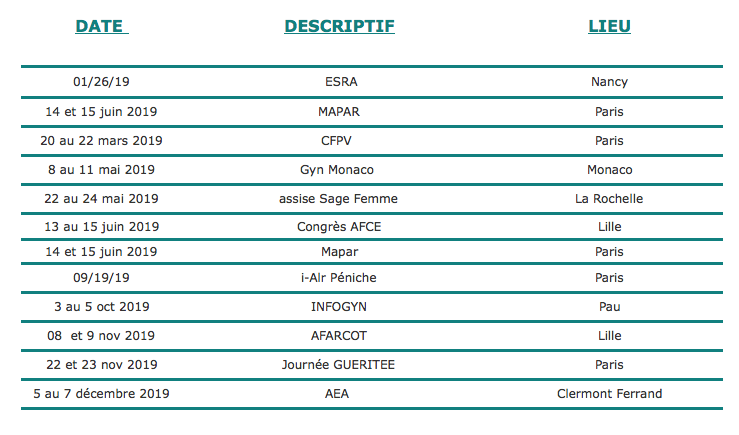Select the LIEU column header
Screen dimensions: 739x435
tap(609, 26)
